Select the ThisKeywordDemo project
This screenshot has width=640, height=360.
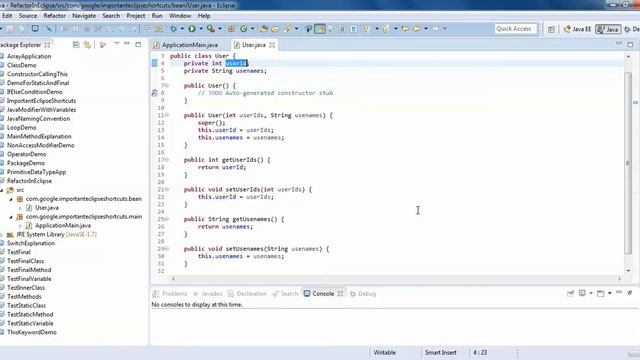pos(31,332)
